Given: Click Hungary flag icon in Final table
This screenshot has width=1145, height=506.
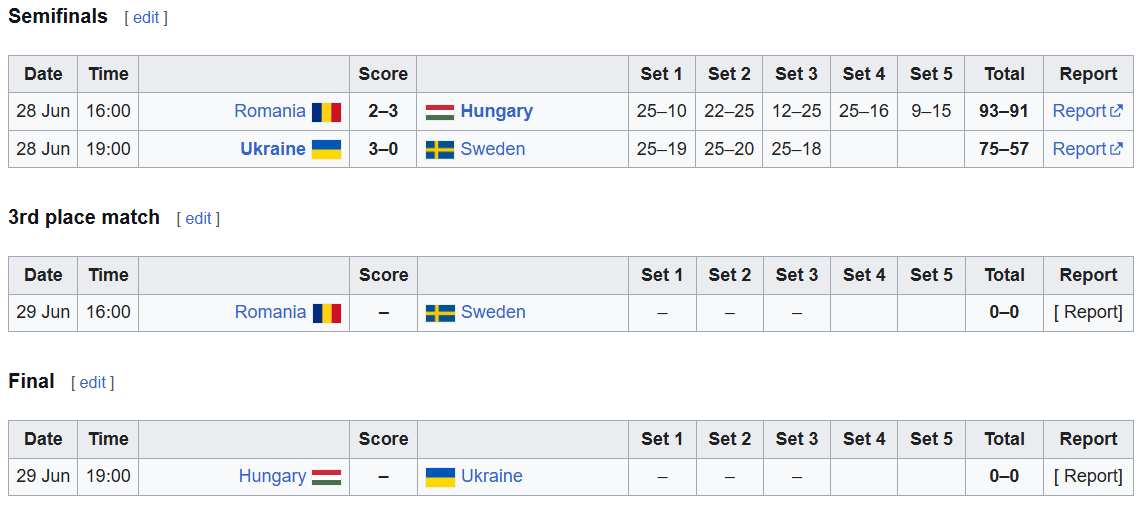Looking at the screenshot, I should click(327, 477).
